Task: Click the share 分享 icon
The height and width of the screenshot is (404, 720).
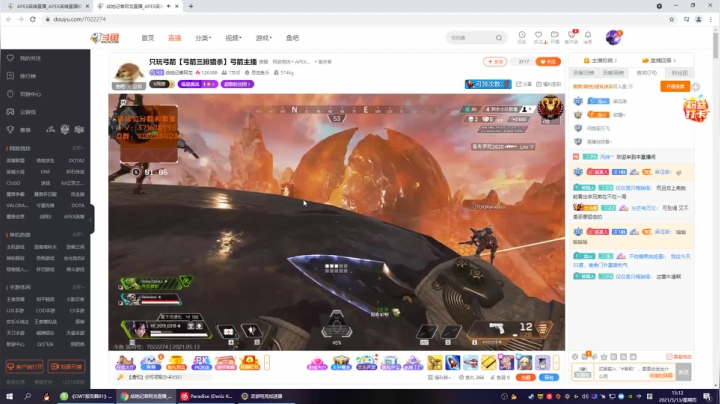Action: 524,84
